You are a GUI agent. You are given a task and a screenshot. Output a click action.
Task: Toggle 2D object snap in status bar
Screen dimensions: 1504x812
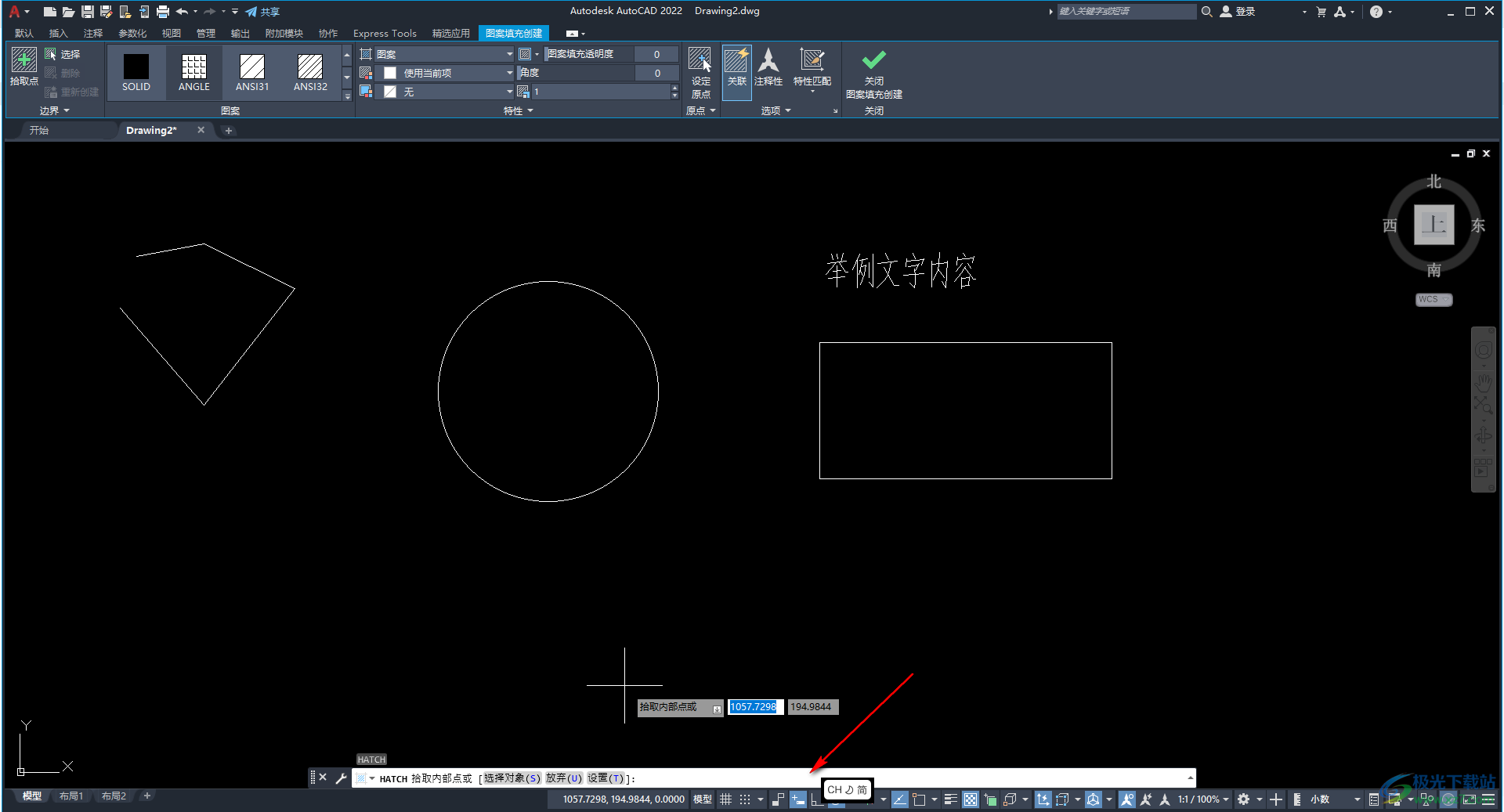[919, 799]
